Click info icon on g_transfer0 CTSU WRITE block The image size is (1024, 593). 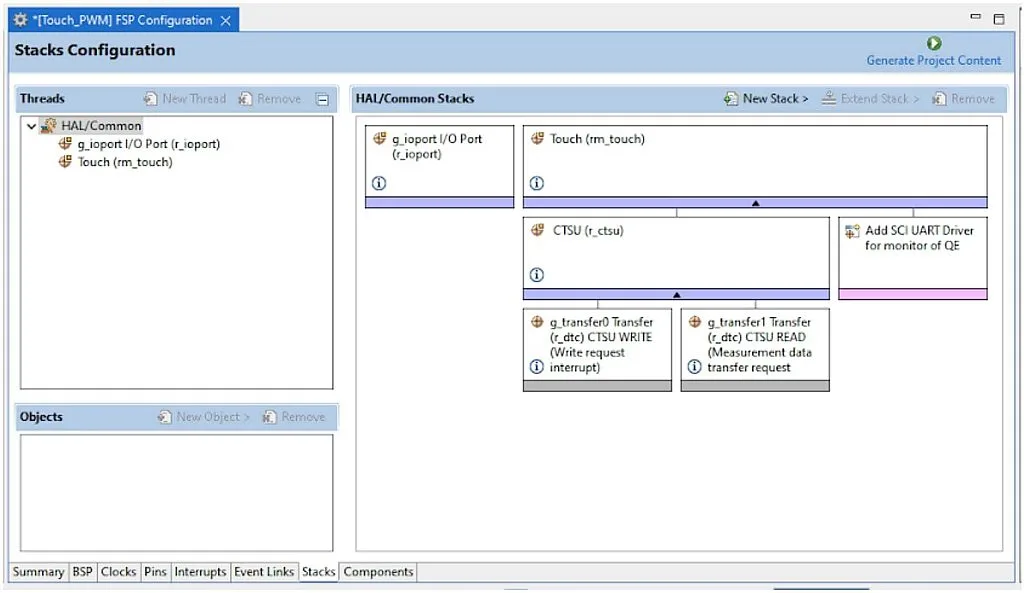[x=536, y=367]
